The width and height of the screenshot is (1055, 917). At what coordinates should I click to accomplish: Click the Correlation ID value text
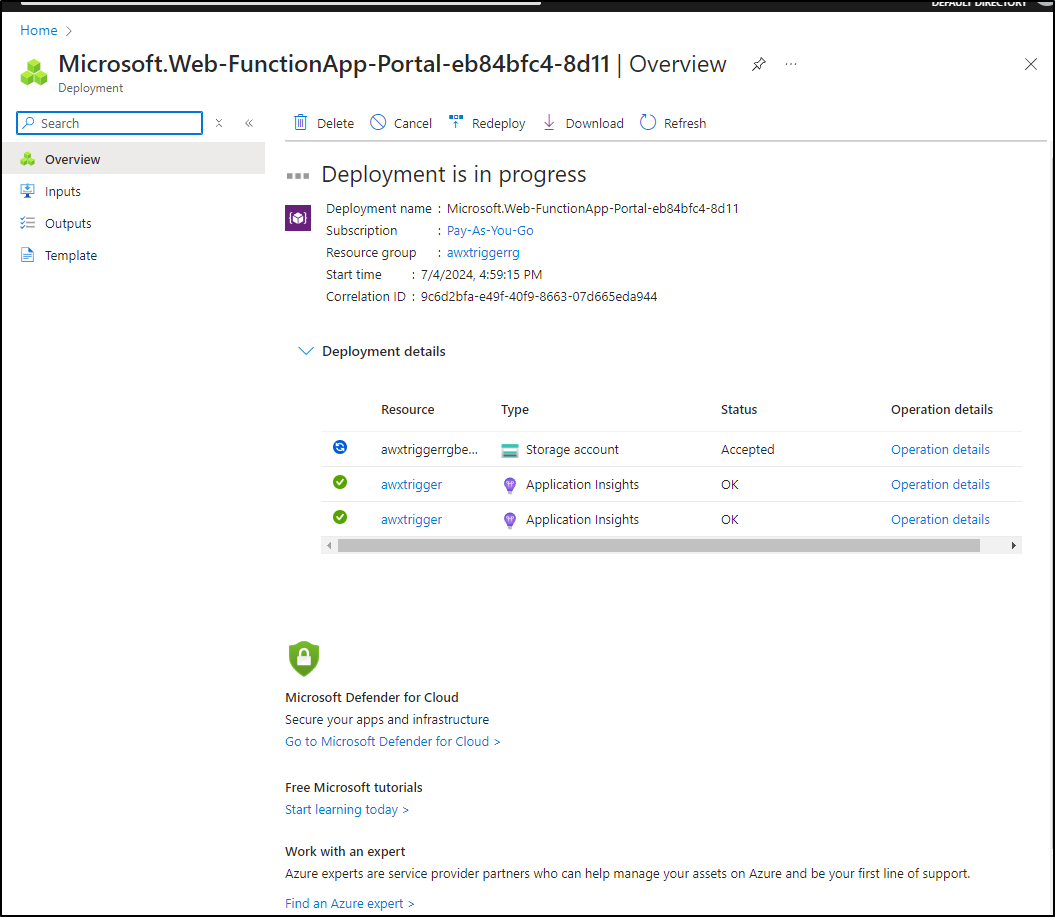pyautogui.click(x=539, y=297)
